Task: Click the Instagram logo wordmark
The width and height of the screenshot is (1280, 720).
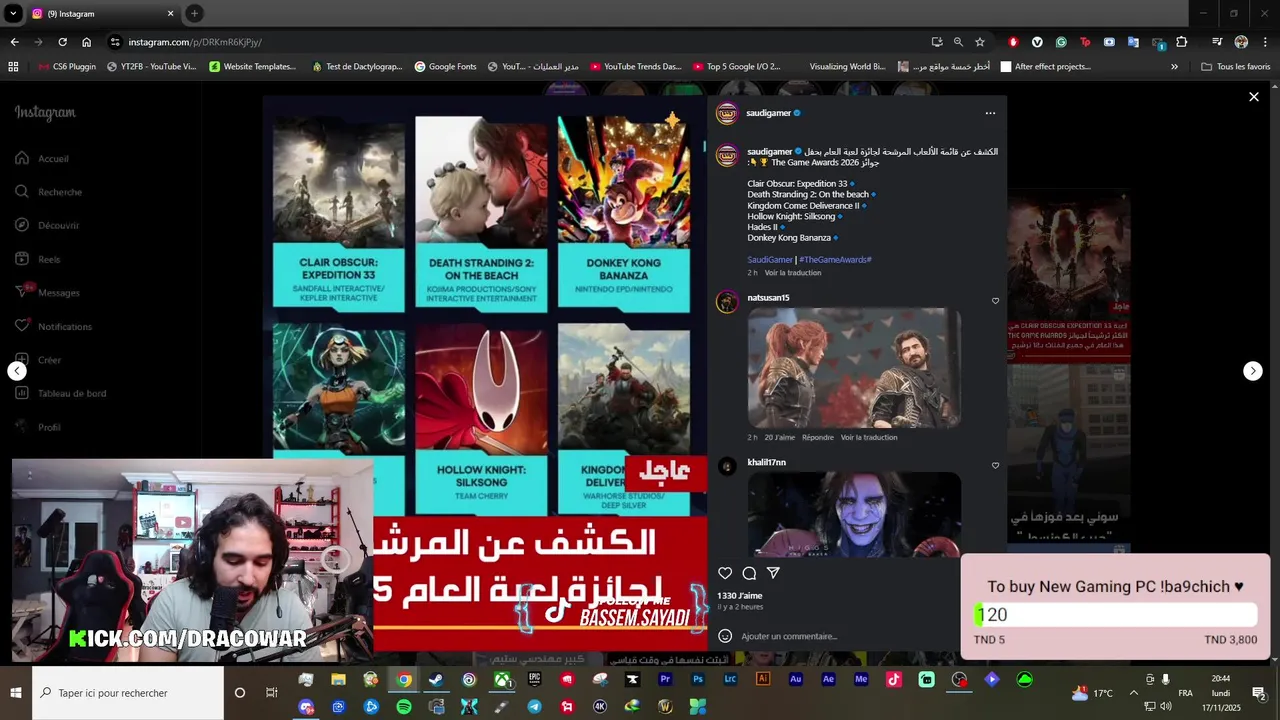Action: [x=45, y=112]
